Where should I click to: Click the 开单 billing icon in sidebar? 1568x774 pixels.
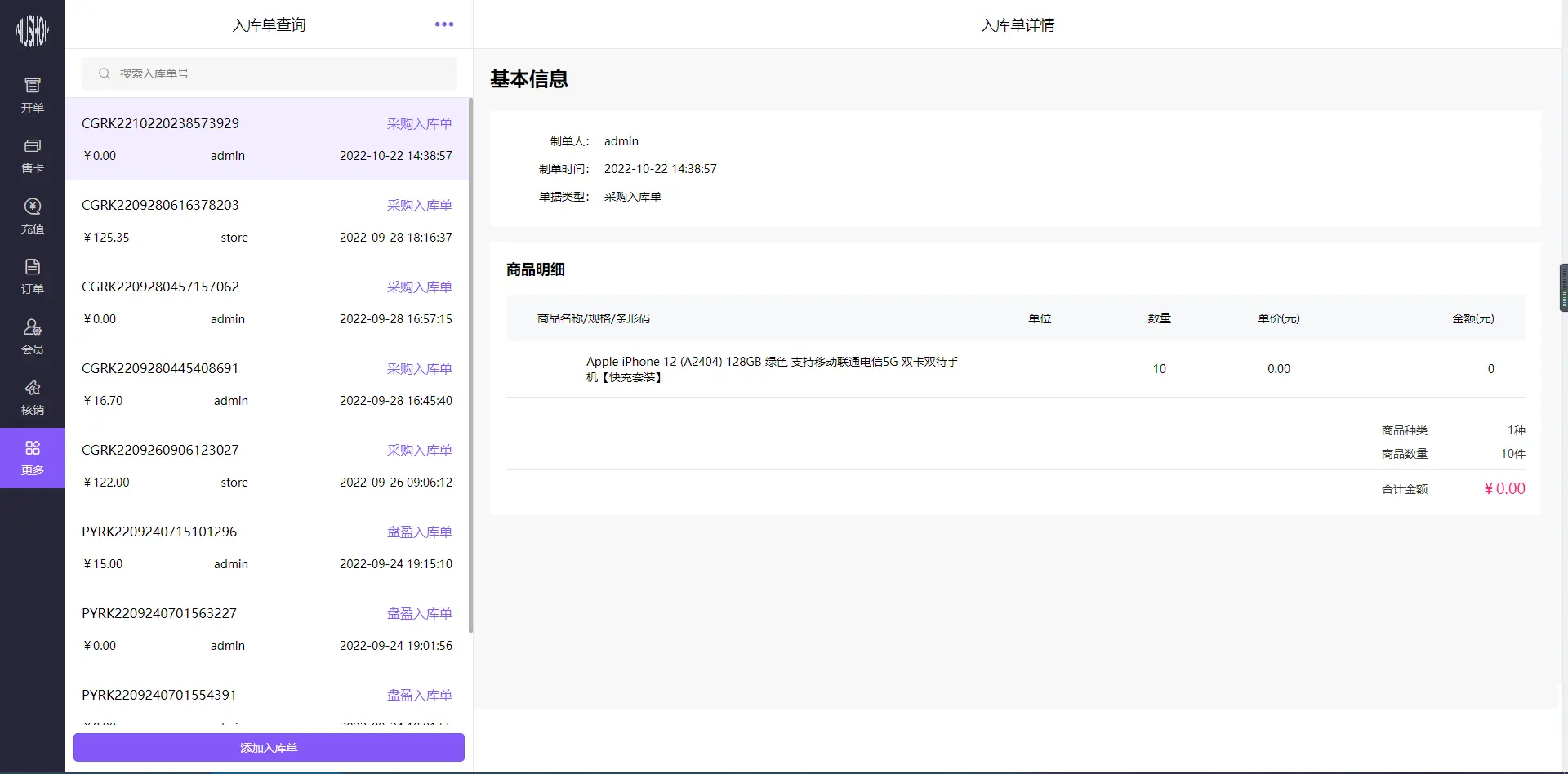[33, 86]
